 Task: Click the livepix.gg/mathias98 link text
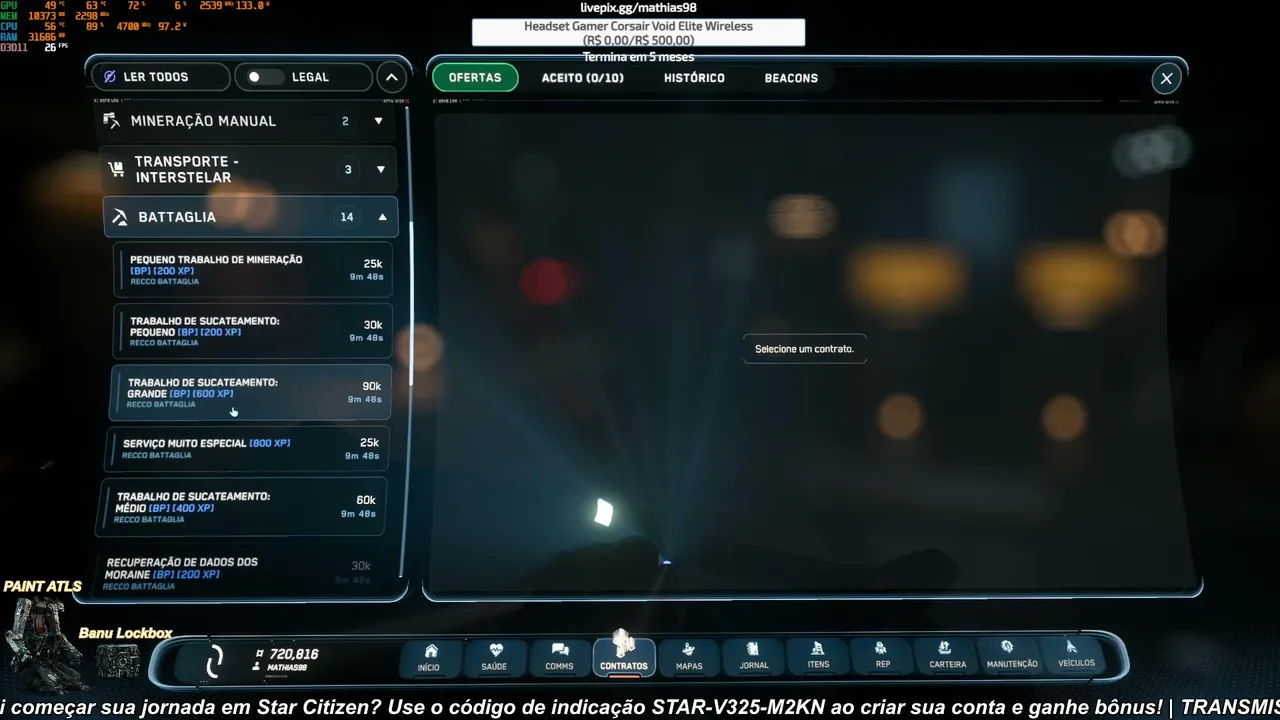coord(639,8)
